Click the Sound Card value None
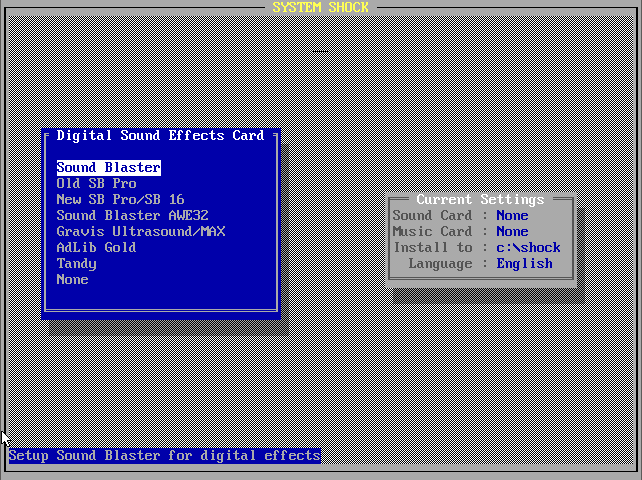The image size is (642, 480). (512, 216)
